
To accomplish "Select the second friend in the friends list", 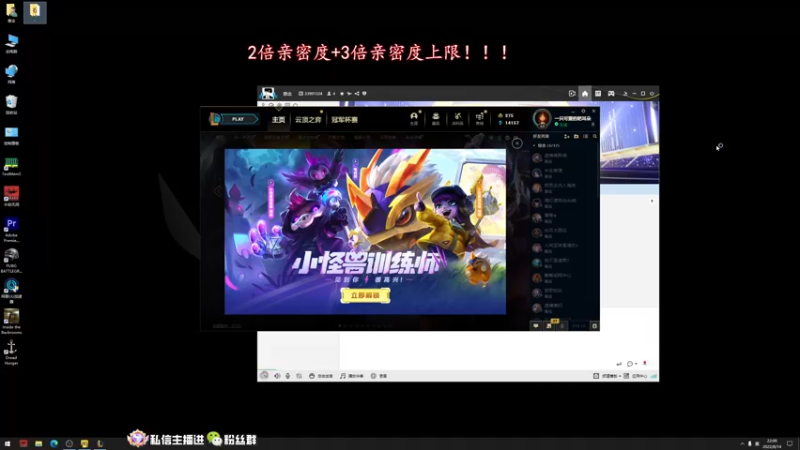I will click(x=563, y=173).
